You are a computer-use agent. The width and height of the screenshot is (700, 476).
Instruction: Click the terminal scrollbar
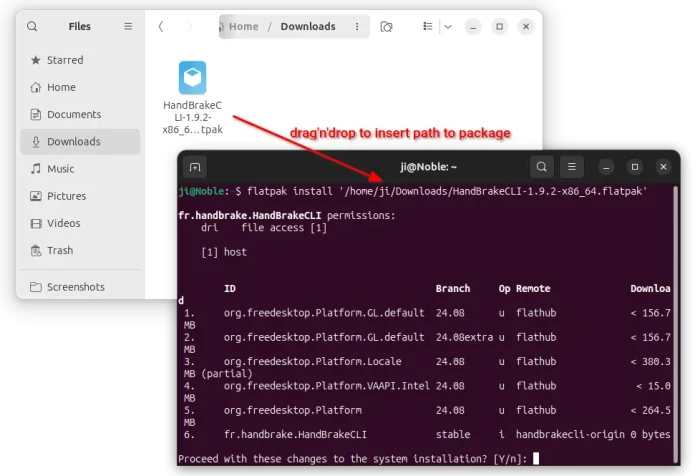point(676,324)
